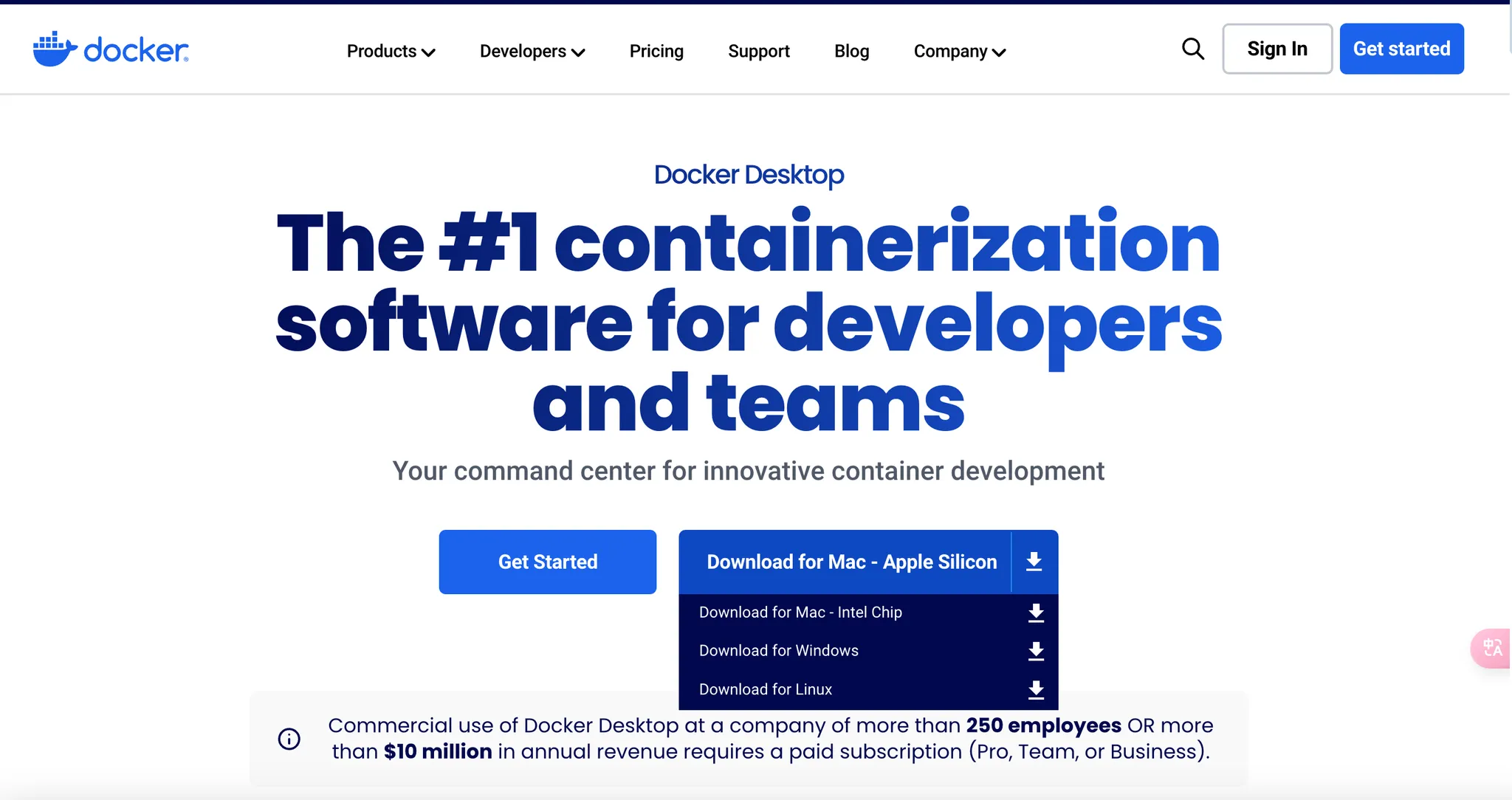Image resolution: width=1512 pixels, height=800 pixels.
Task: Open the Blog link
Action: pyautogui.click(x=851, y=51)
